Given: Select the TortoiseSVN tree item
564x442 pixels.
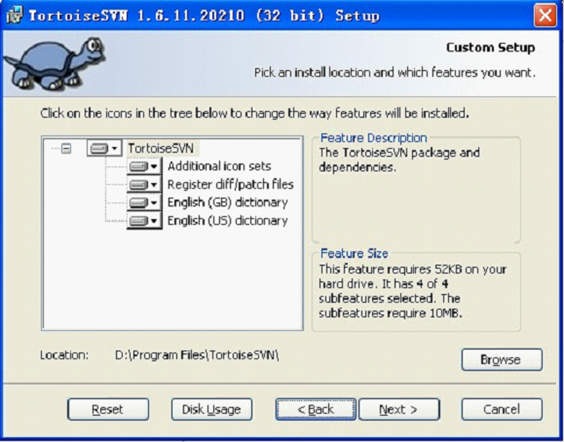Looking at the screenshot, I should pyautogui.click(x=161, y=148).
